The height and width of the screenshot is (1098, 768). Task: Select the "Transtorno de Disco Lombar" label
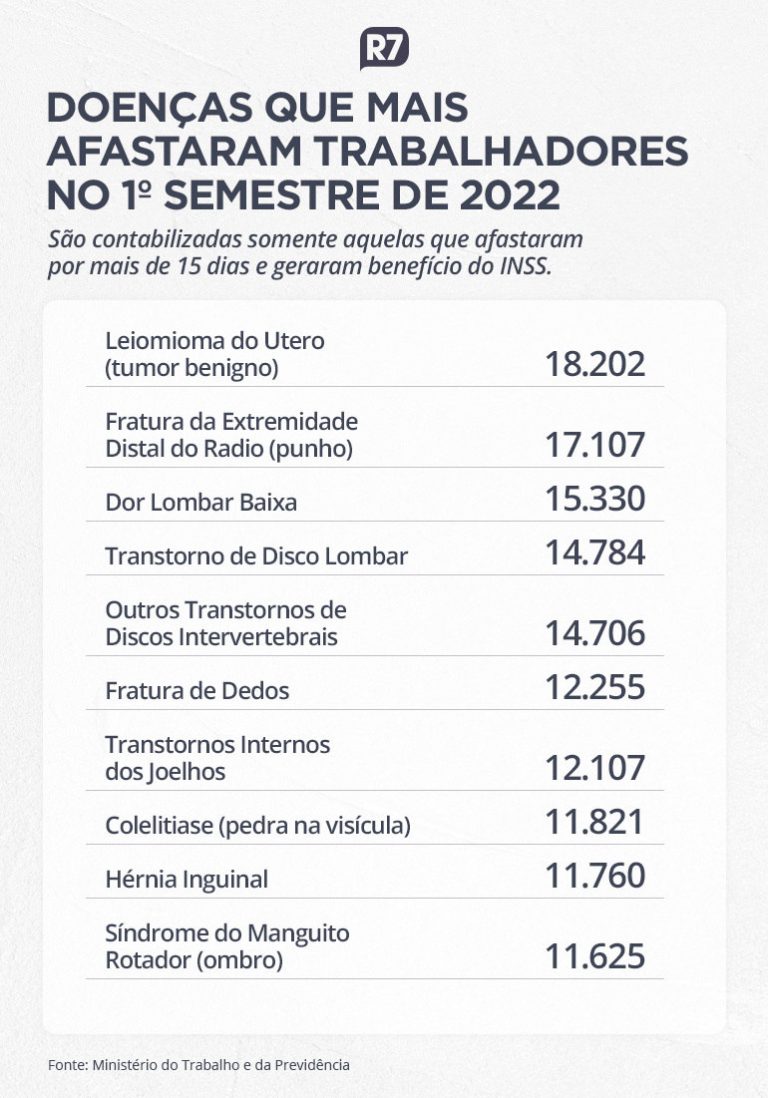pyautogui.click(x=256, y=556)
